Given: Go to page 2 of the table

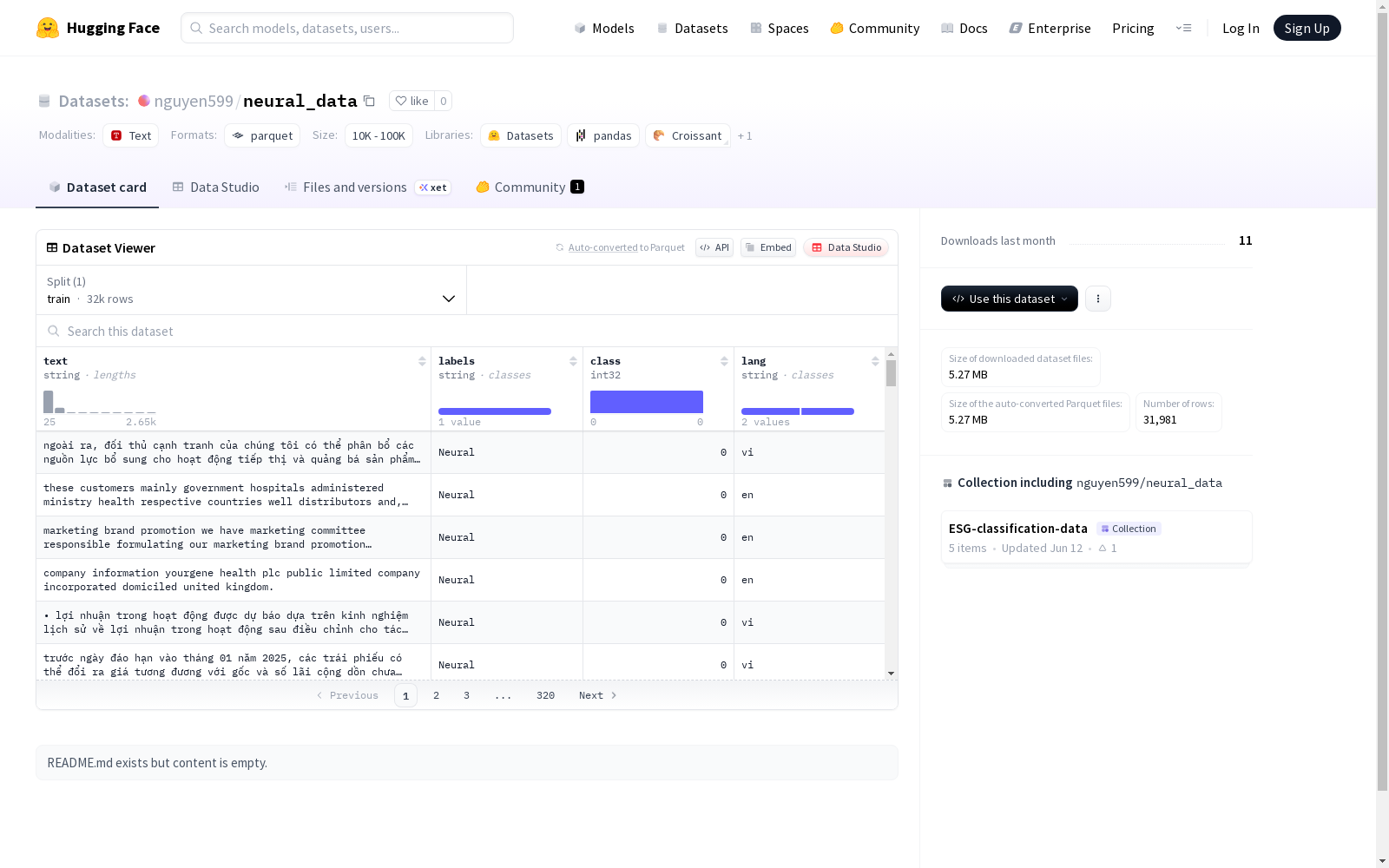Looking at the screenshot, I should 436,695.
